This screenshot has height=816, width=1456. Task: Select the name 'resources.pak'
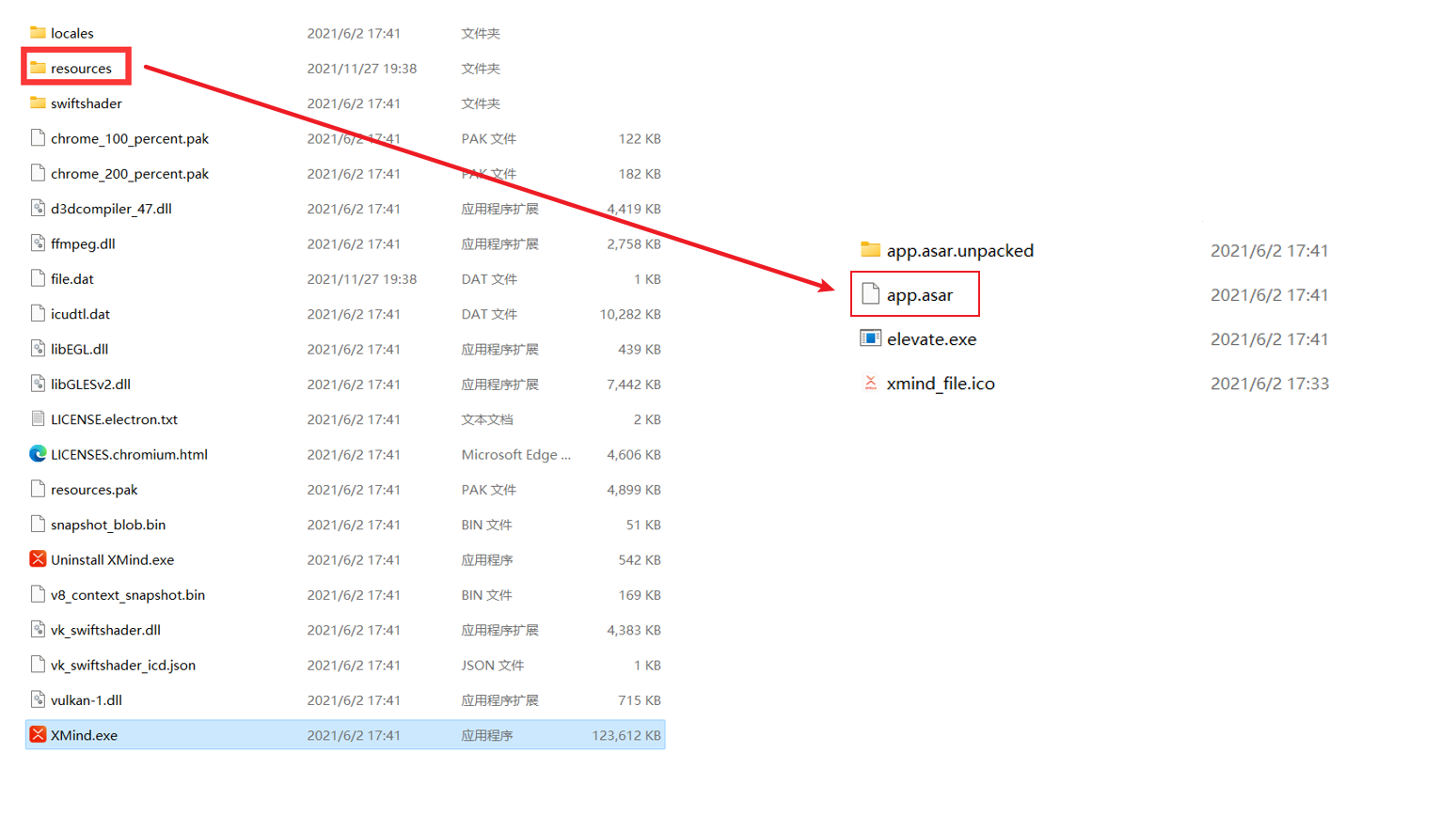tap(94, 490)
